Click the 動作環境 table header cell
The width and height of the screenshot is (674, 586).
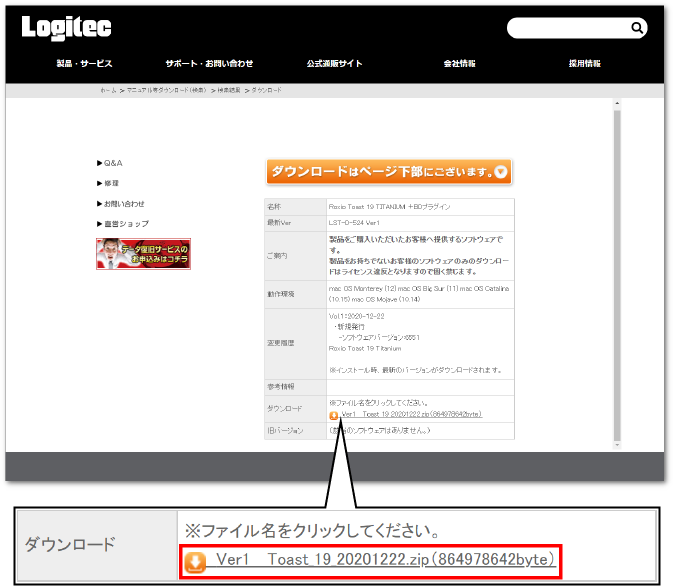(x=295, y=294)
